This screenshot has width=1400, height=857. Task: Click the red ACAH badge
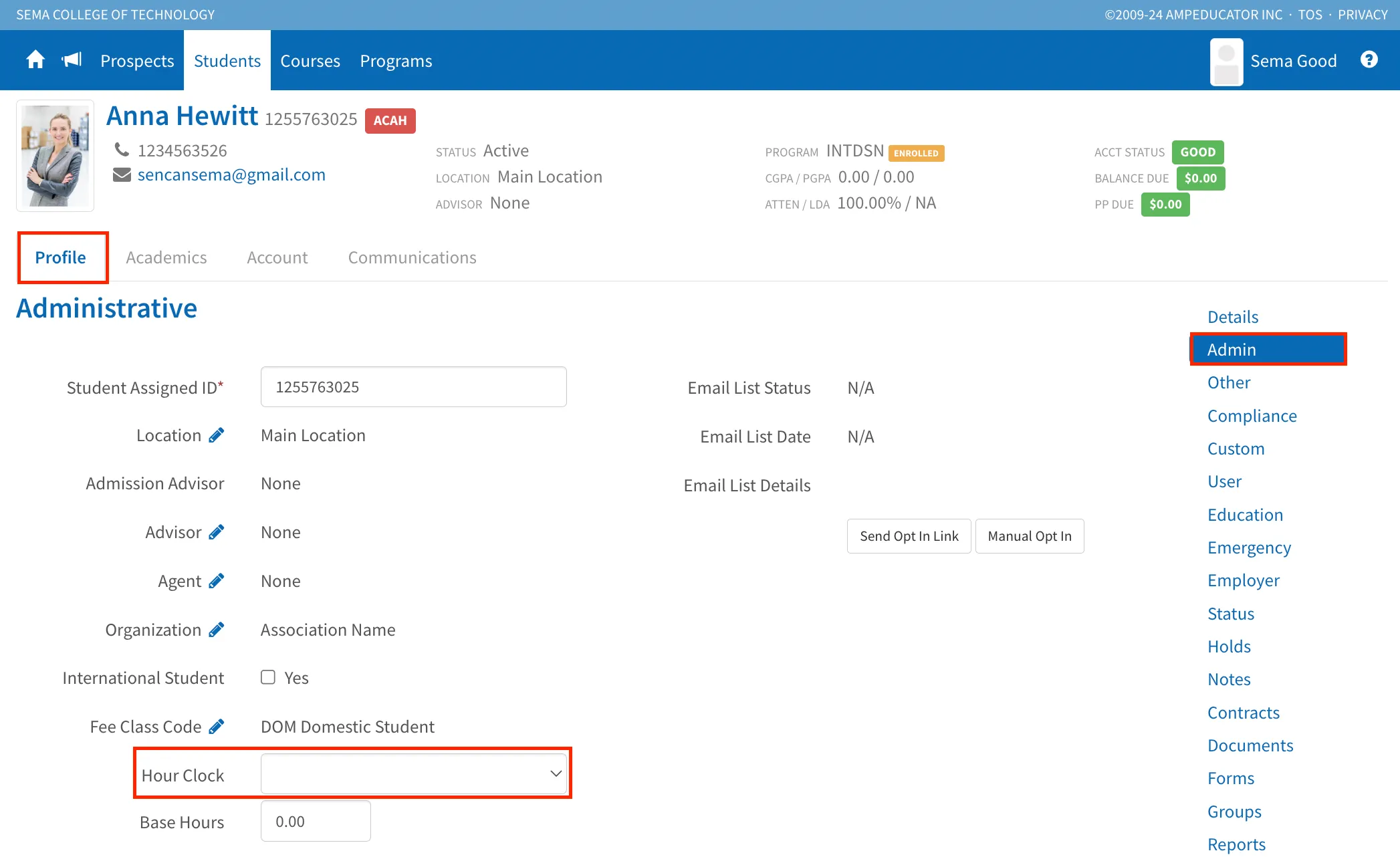pyautogui.click(x=390, y=121)
